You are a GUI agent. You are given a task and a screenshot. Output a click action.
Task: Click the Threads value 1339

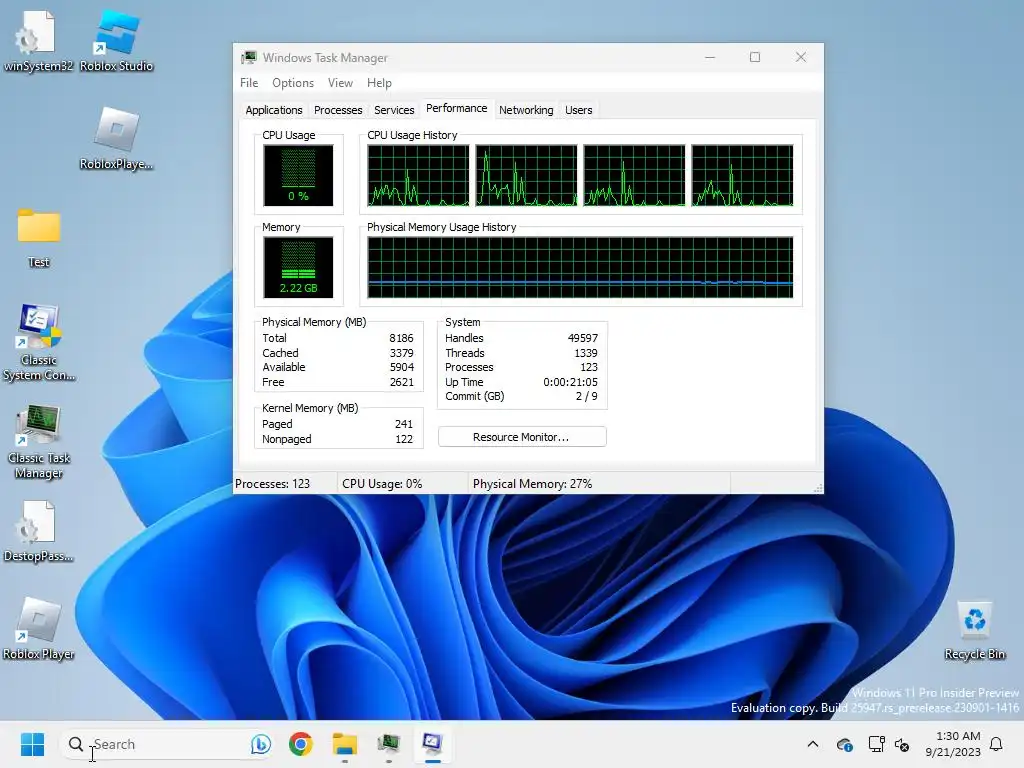point(586,353)
